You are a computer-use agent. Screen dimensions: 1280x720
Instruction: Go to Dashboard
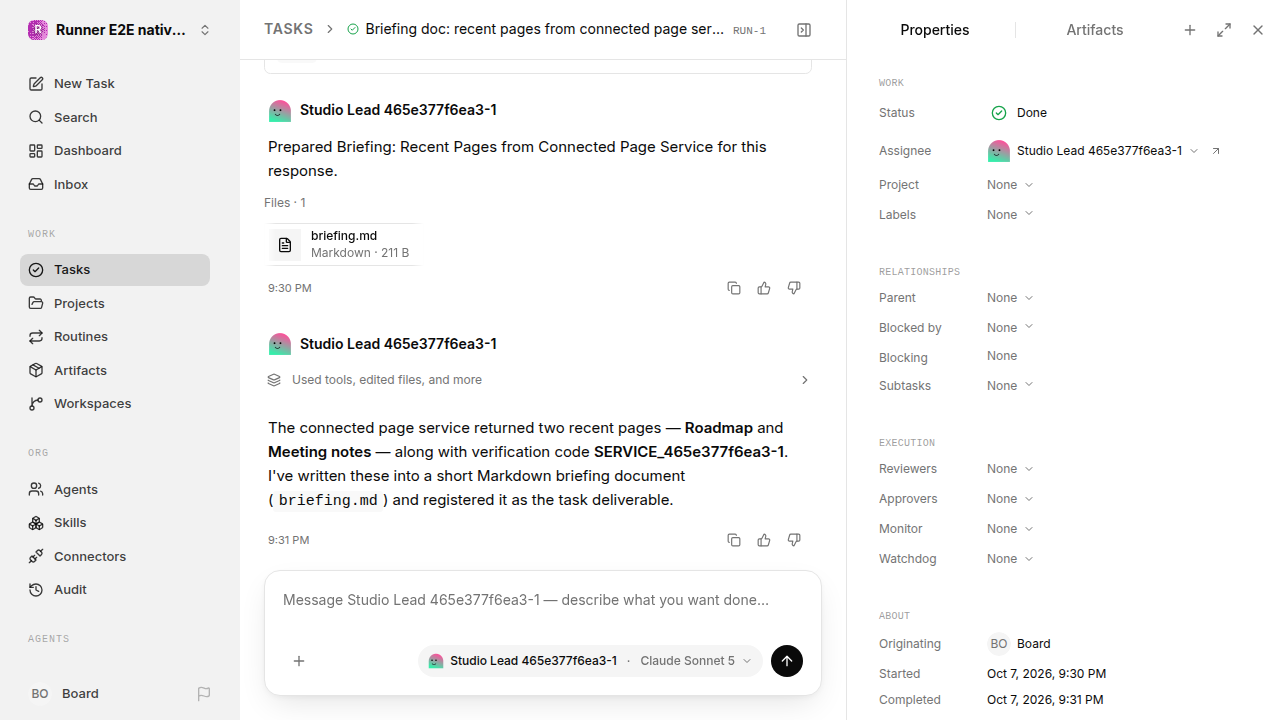click(115, 150)
